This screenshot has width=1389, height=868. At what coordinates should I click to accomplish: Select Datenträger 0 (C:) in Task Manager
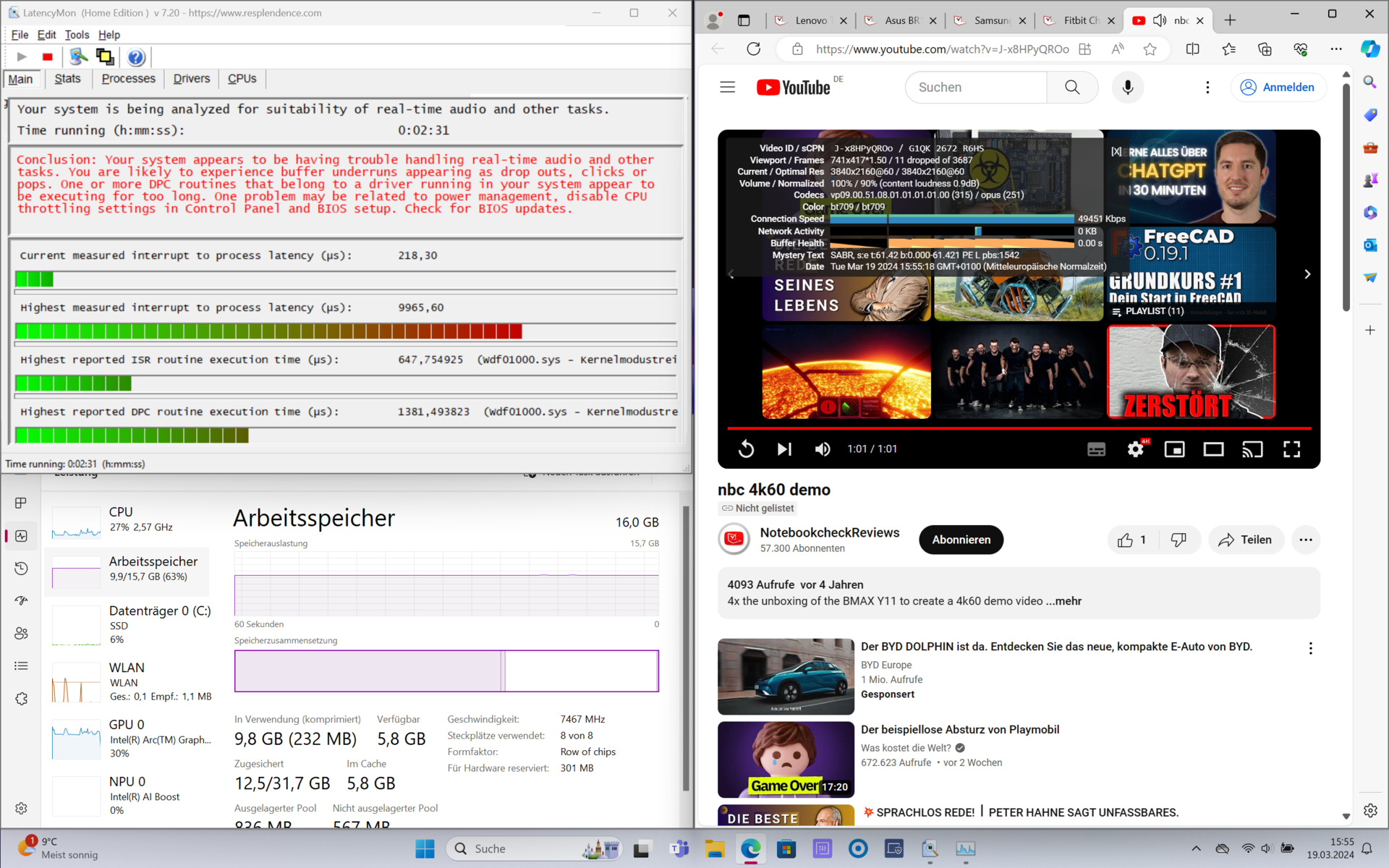click(x=127, y=625)
